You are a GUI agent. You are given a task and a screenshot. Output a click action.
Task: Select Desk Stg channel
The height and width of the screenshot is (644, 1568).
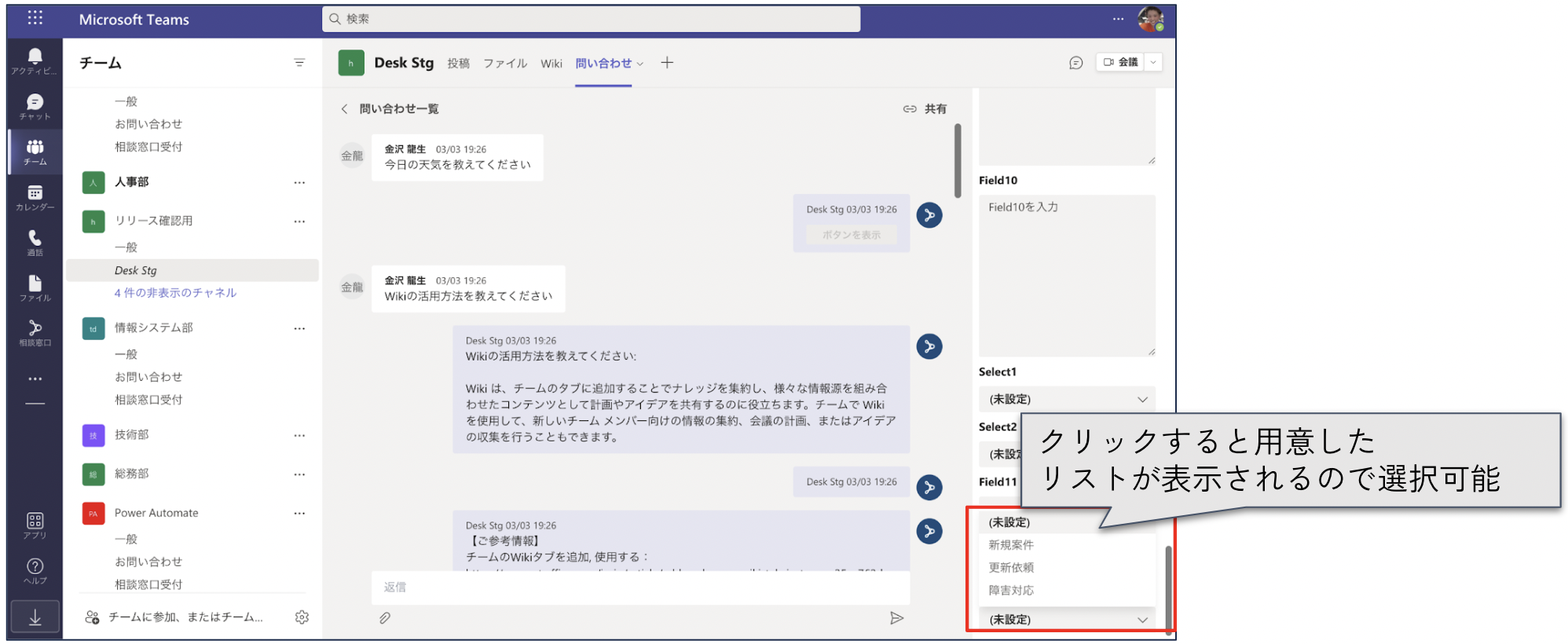pyautogui.click(x=192, y=270)
